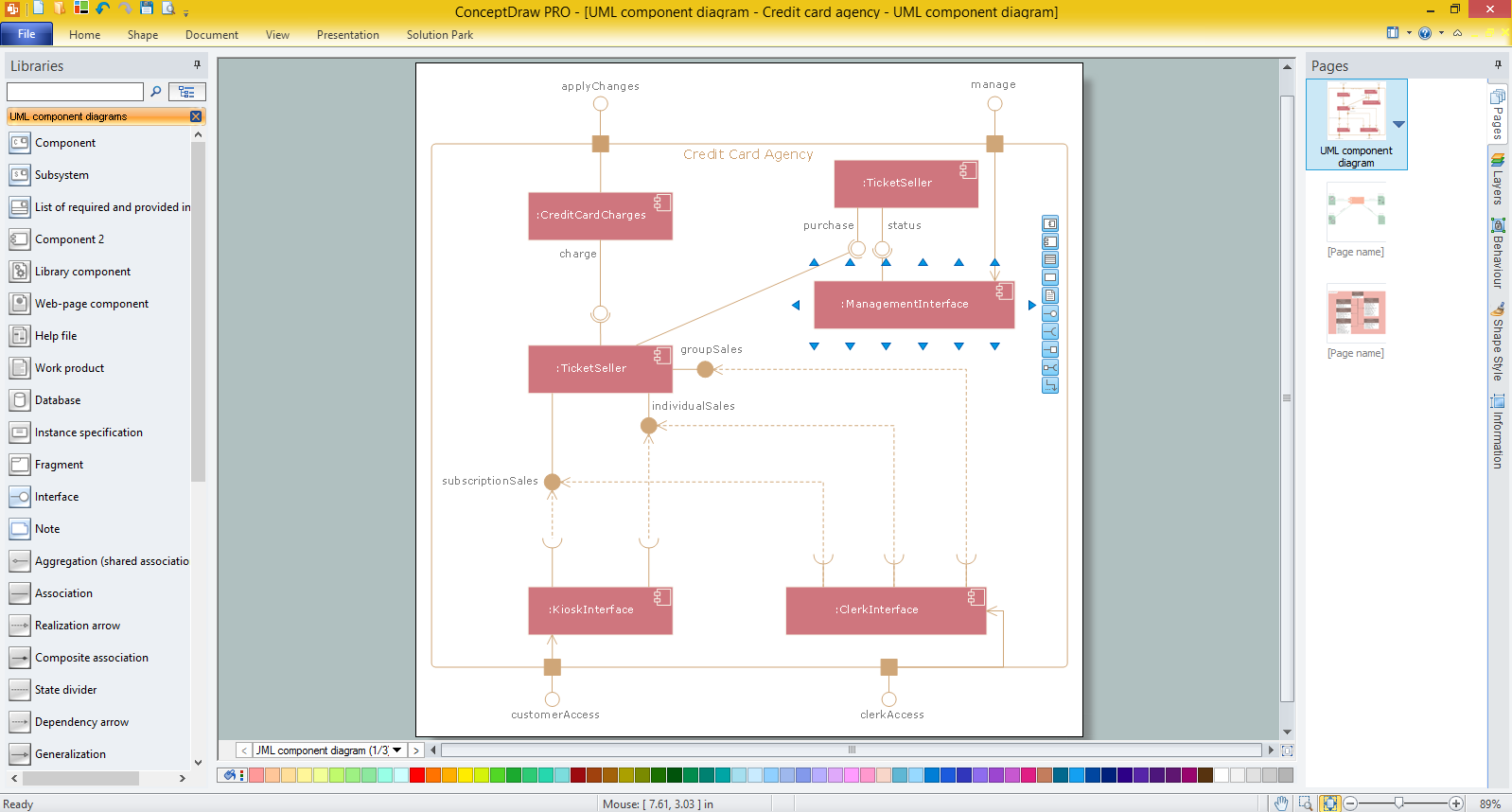
Task: Click the rectangle action button icon
Action: (1050, 277)
